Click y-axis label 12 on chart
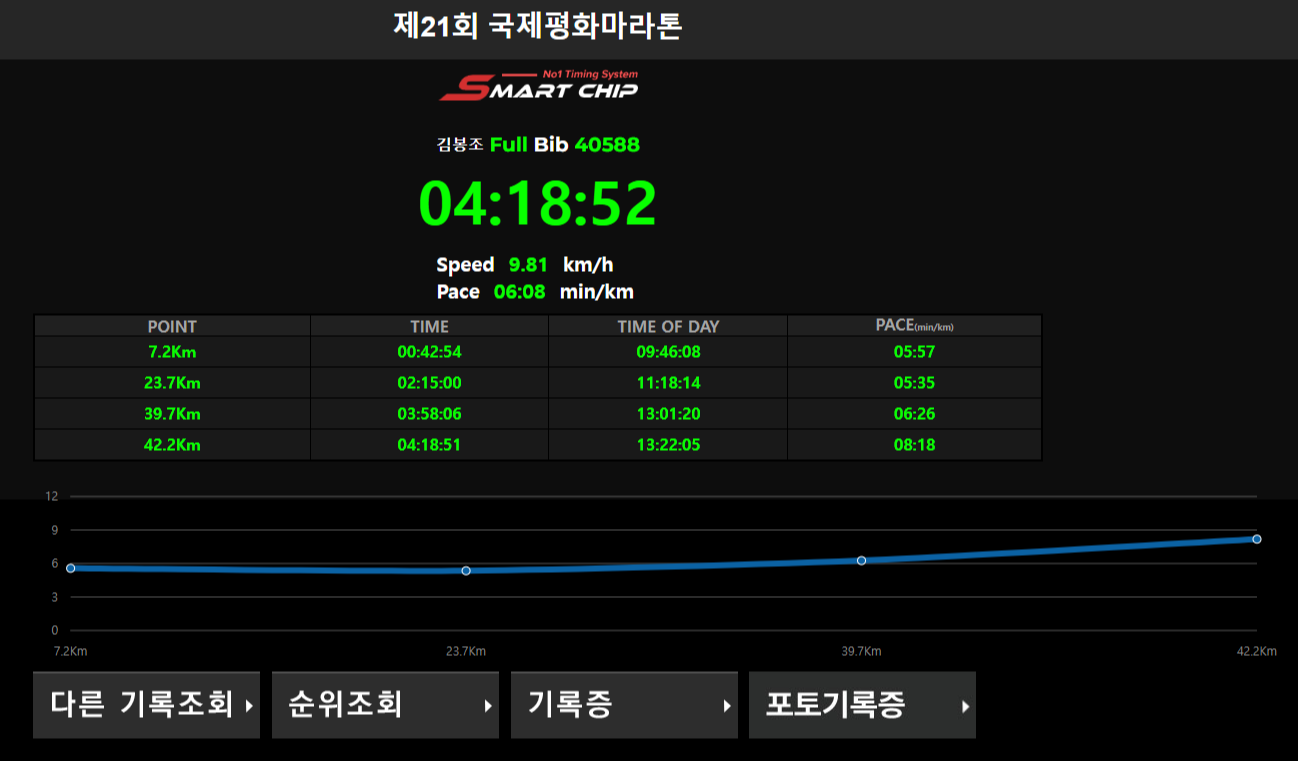The image size is (1298, 761). point(52,496)
